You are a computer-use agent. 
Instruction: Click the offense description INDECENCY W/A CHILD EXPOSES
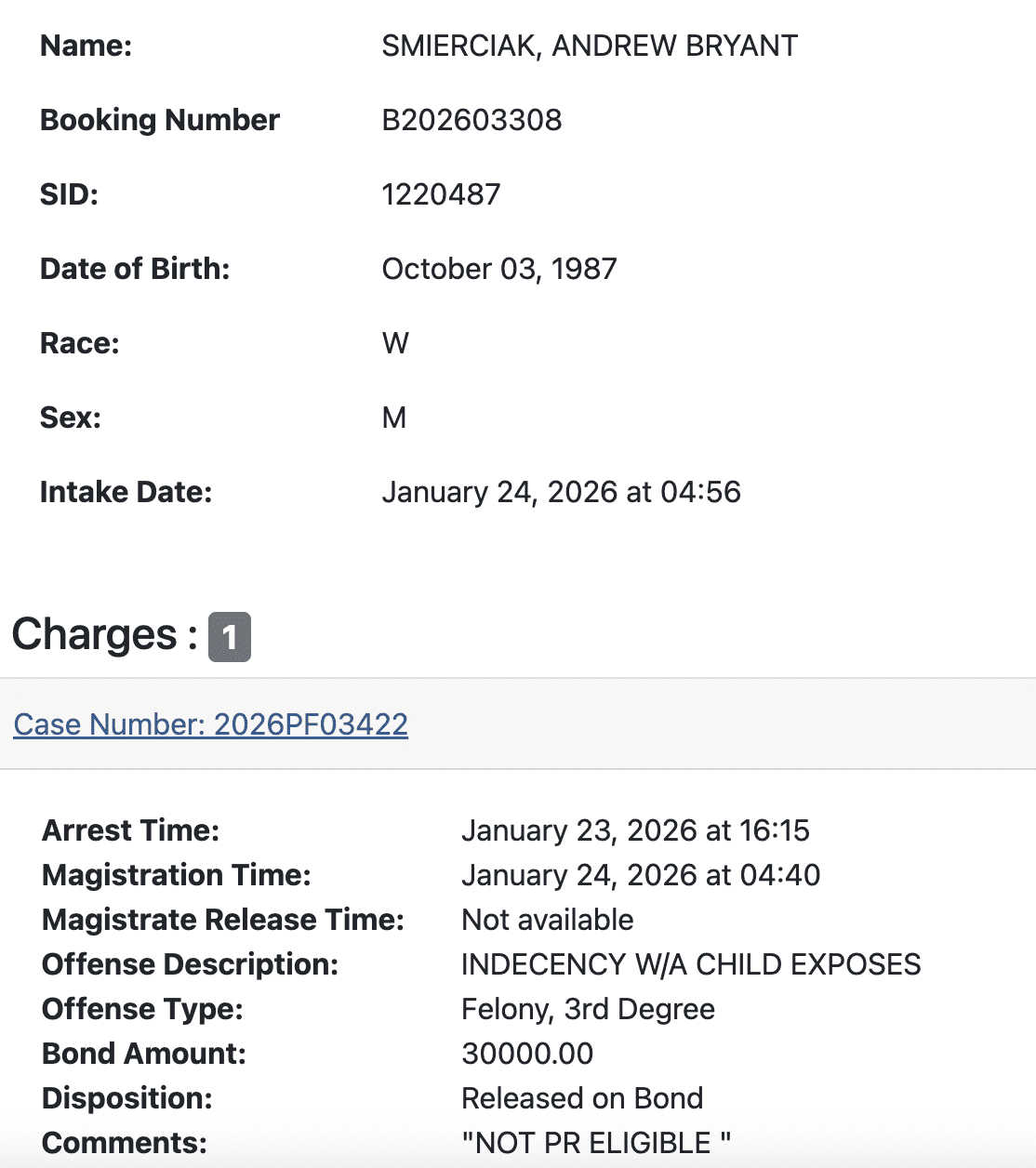(x=691, y=964)
